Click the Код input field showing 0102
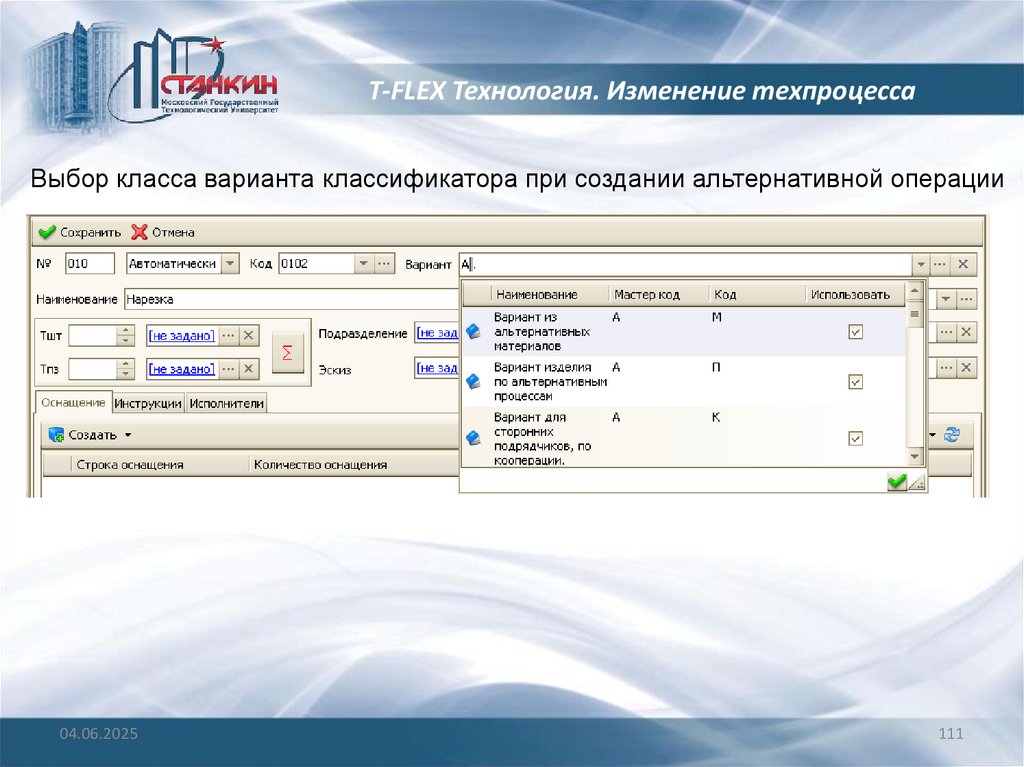The width and height of the screenshot is (1024, 767). pos(317,264)
